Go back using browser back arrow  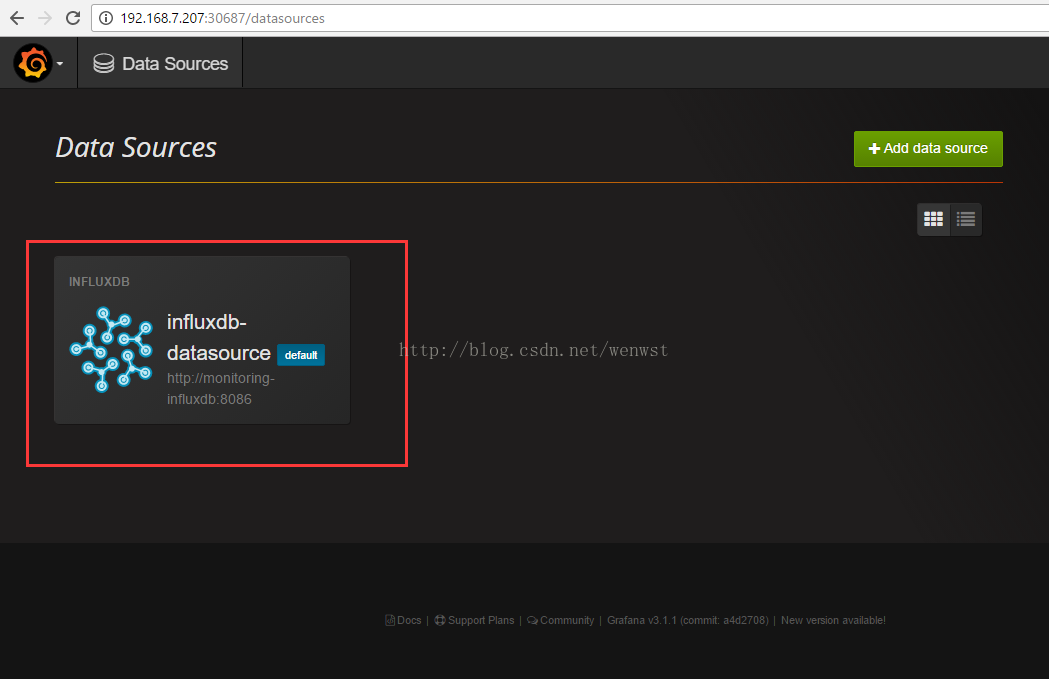[17, 18]
